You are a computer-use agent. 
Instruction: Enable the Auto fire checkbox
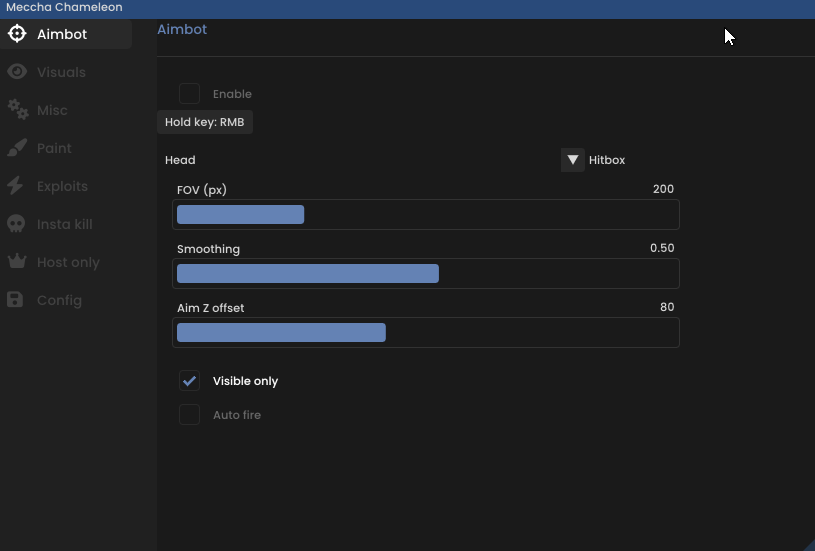tap(189, 415)
